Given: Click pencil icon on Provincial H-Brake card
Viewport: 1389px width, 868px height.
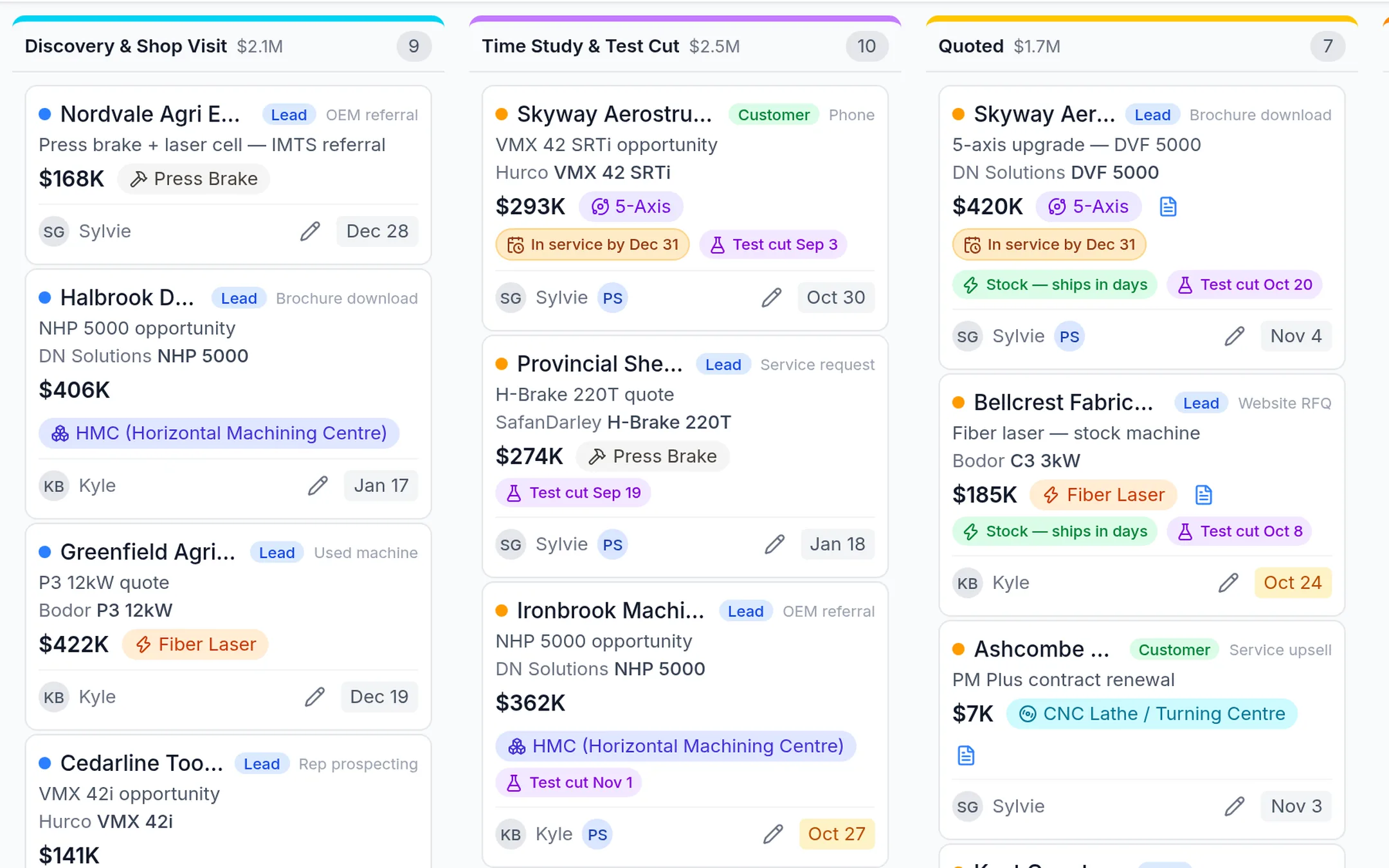Looking at the screenshot, I should [775, 545].
